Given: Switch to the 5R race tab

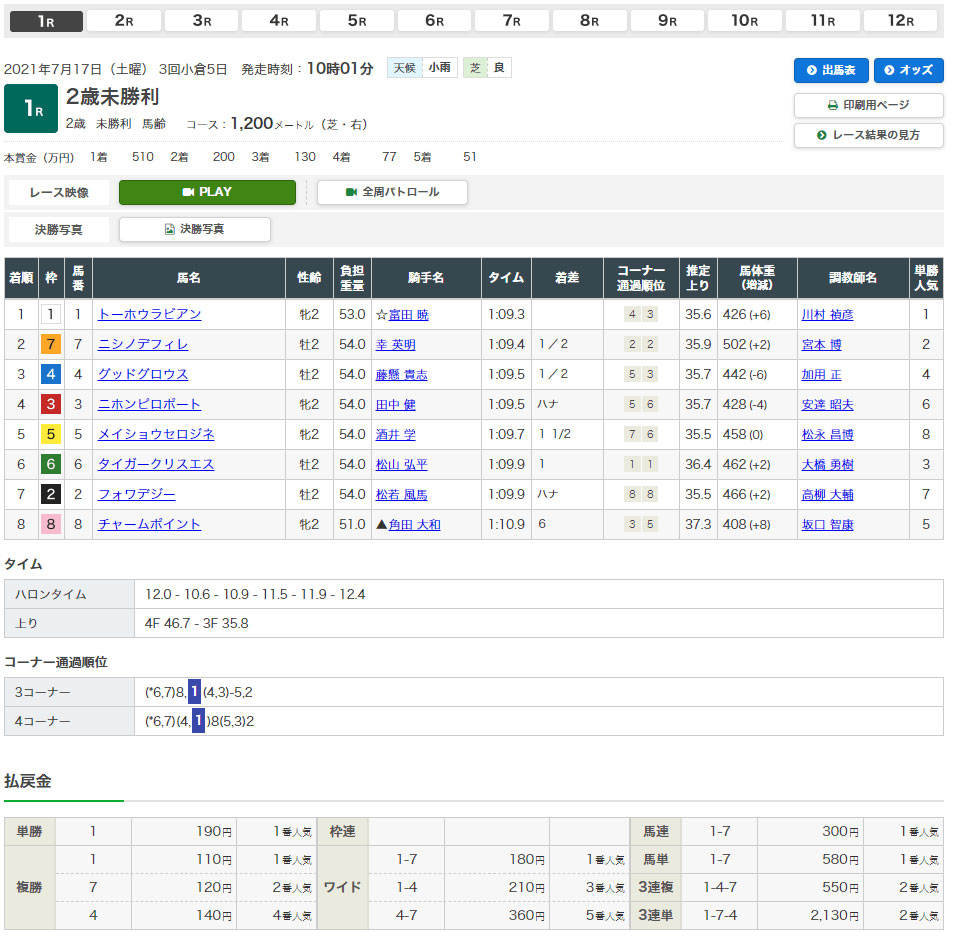Looking at the screenshot, I should (x=357, y=20).
